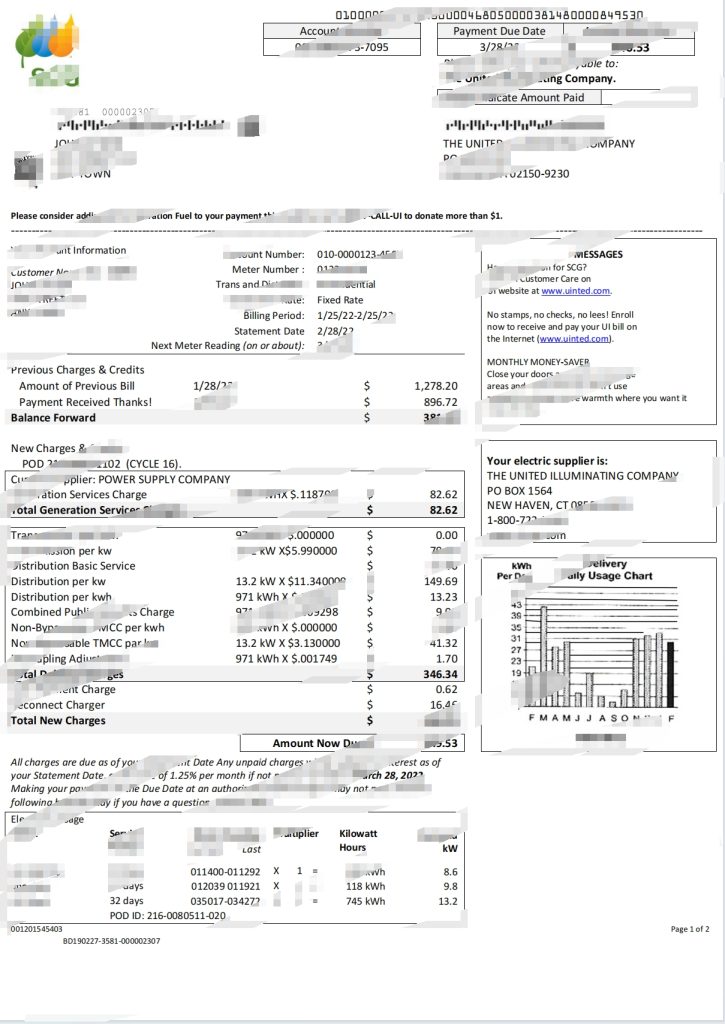The height and width of the screenshot is (1024, 725).
Task: Select the statement date '2/28/22'
Action: point(335,331)
